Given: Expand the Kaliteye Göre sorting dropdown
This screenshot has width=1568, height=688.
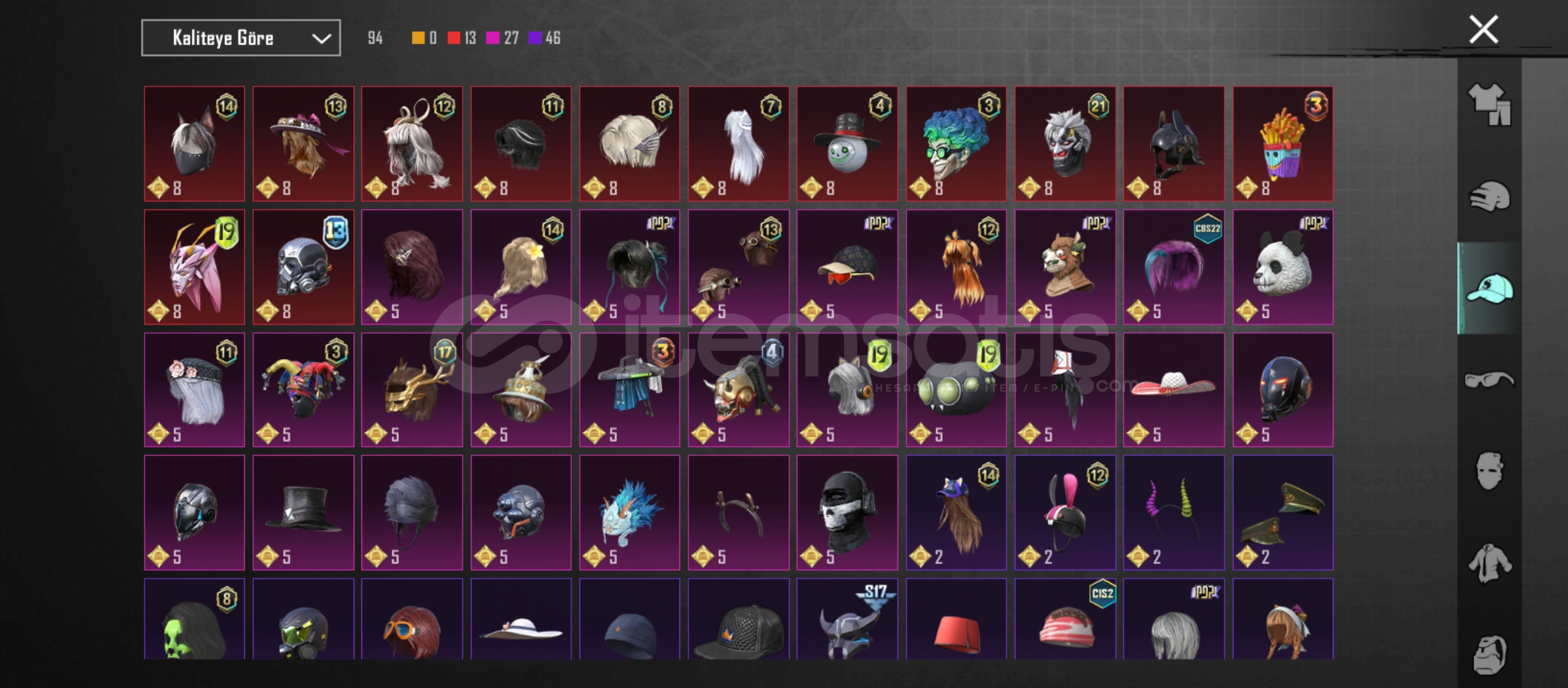Looking at the screenshot, I should (x=241, y=38).
